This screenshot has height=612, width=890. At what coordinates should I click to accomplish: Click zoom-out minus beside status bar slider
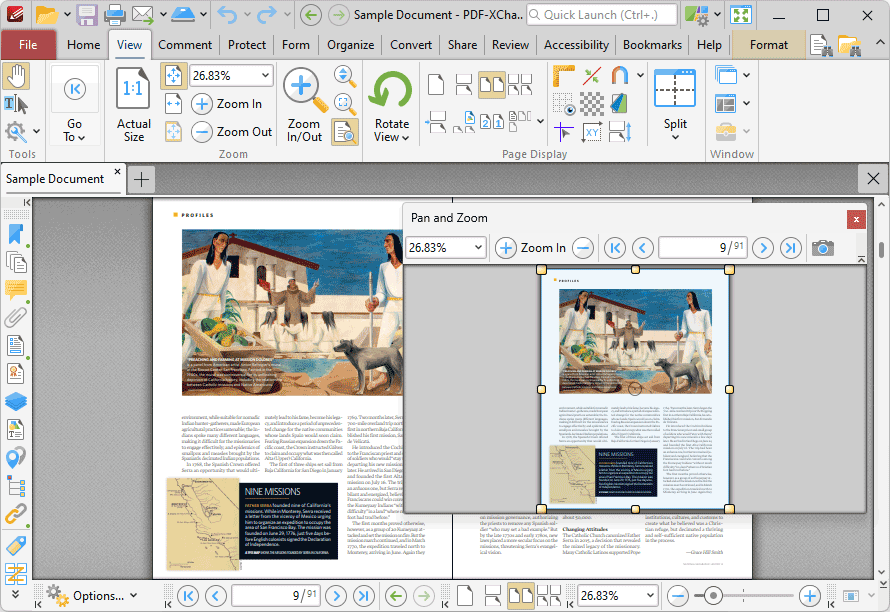point(678,596)
